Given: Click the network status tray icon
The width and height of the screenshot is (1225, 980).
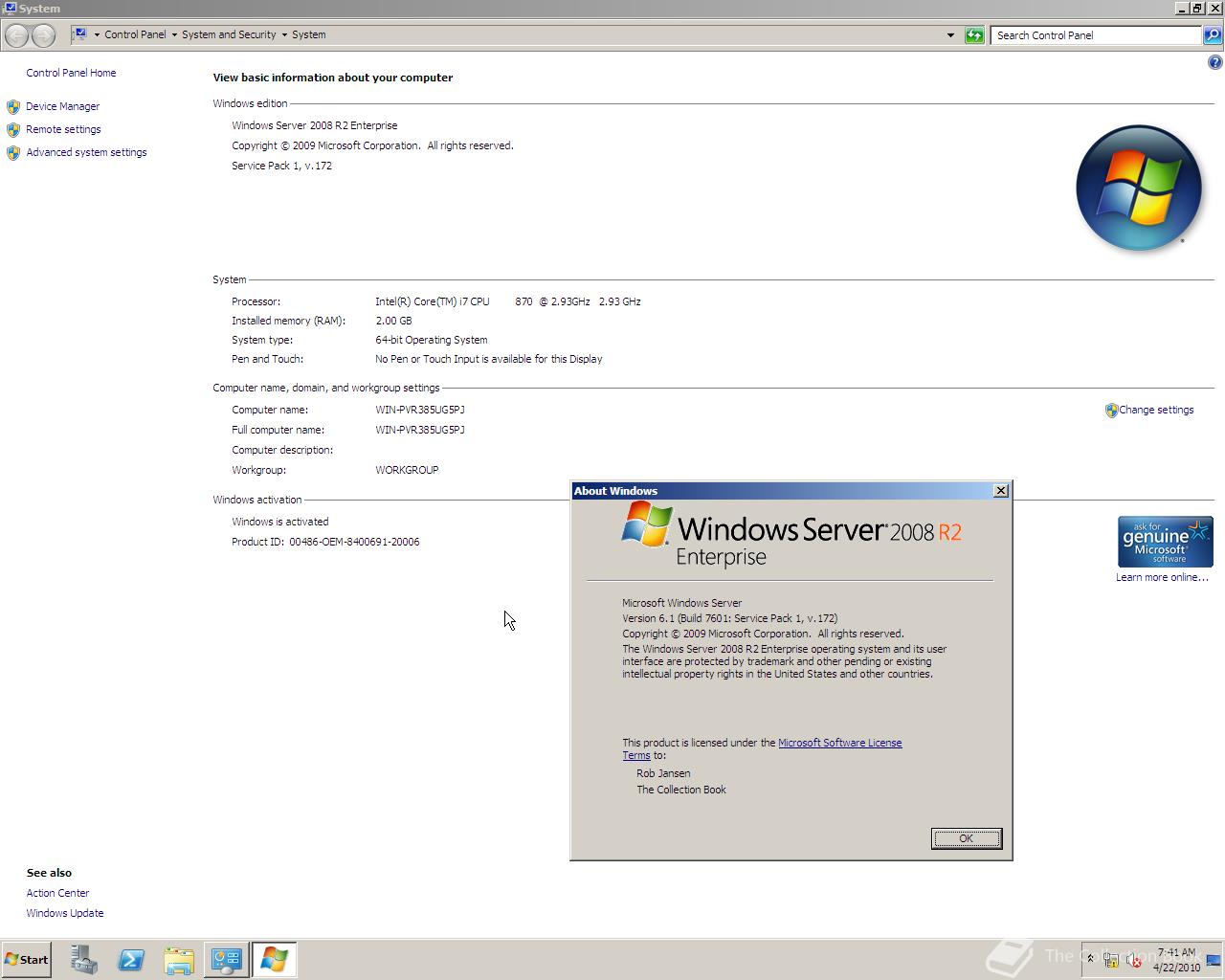Looking at the screenshot, I should click(1111, 960).
